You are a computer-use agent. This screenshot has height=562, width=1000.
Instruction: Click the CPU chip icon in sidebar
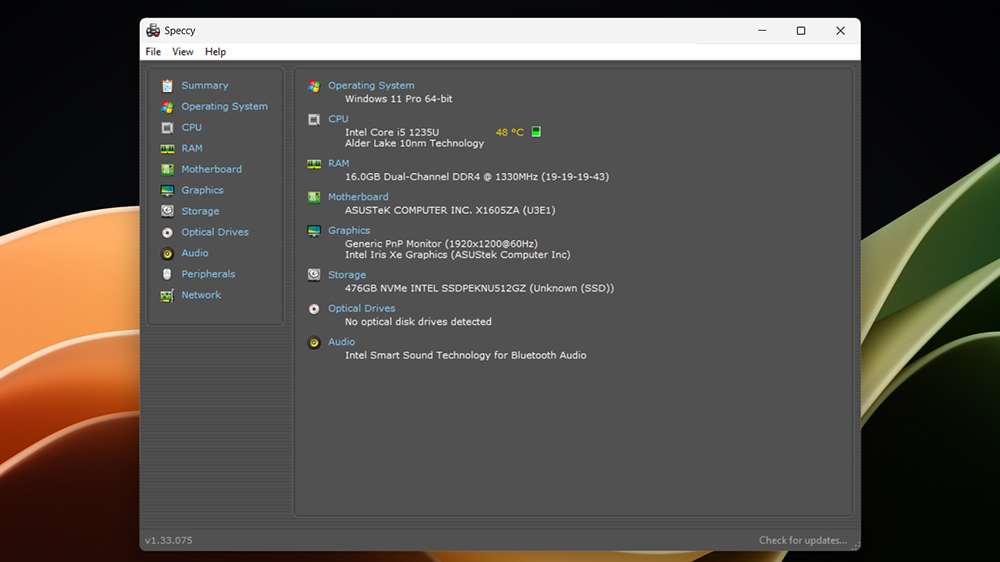[167, 128]
